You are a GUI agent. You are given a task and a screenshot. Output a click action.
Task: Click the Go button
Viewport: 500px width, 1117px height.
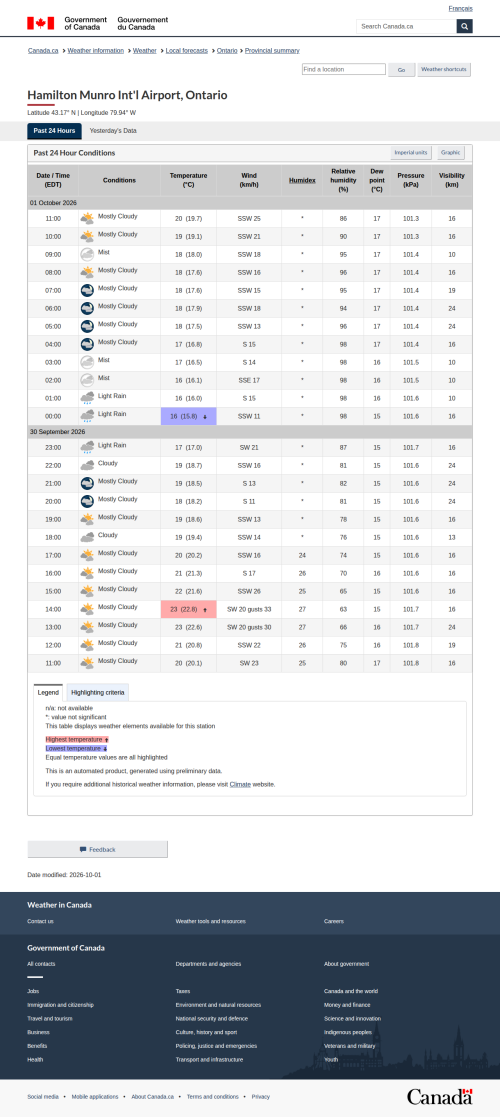tap(402, 70)
